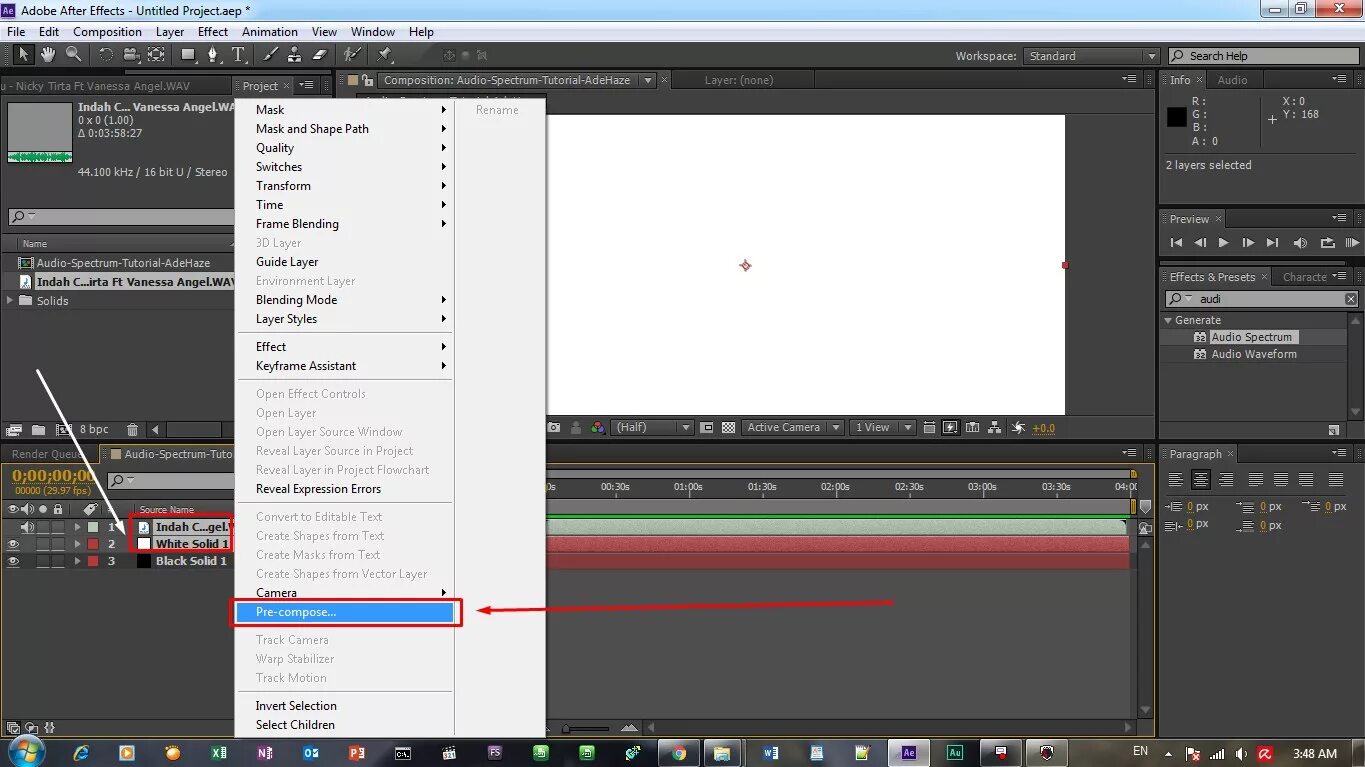The image size is (1365, 767).
Task: Click the green label swatch of layer 1
Action: (x=92, y=527)
